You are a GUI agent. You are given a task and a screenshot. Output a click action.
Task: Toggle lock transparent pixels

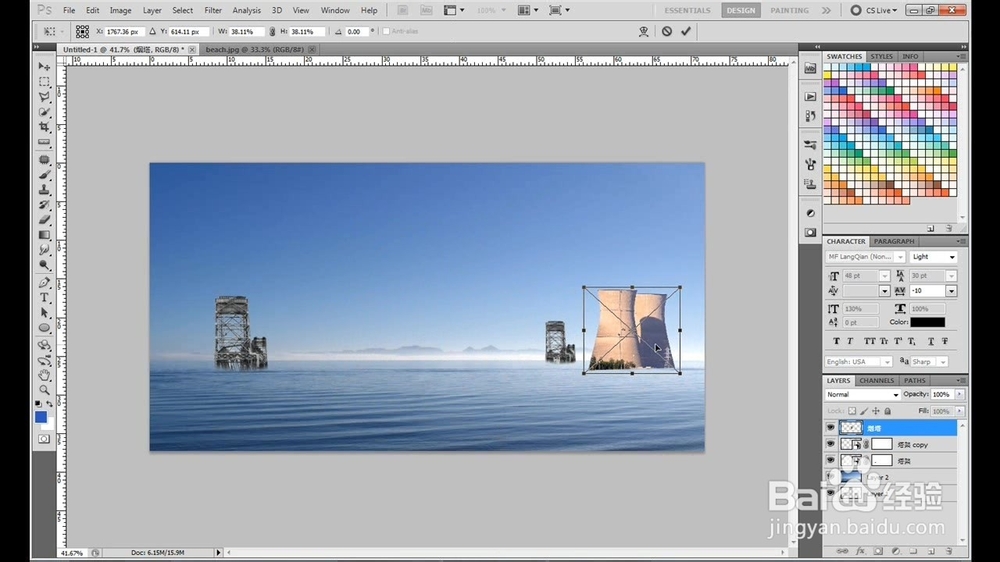click(852, 411)
